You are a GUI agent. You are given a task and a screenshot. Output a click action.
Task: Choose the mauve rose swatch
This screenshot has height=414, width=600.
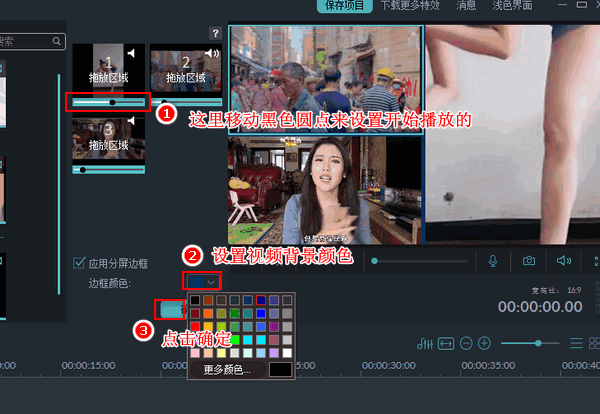pos(274,340)
